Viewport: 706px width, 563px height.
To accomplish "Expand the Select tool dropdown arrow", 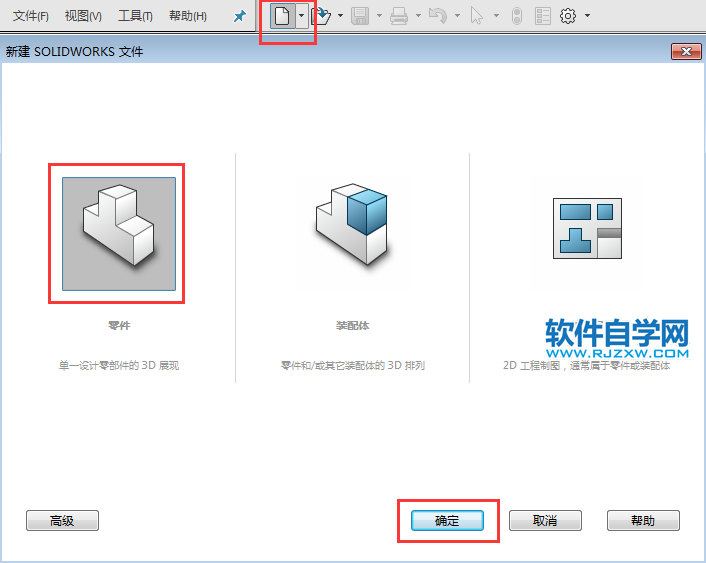I will [x=496, y=16].
